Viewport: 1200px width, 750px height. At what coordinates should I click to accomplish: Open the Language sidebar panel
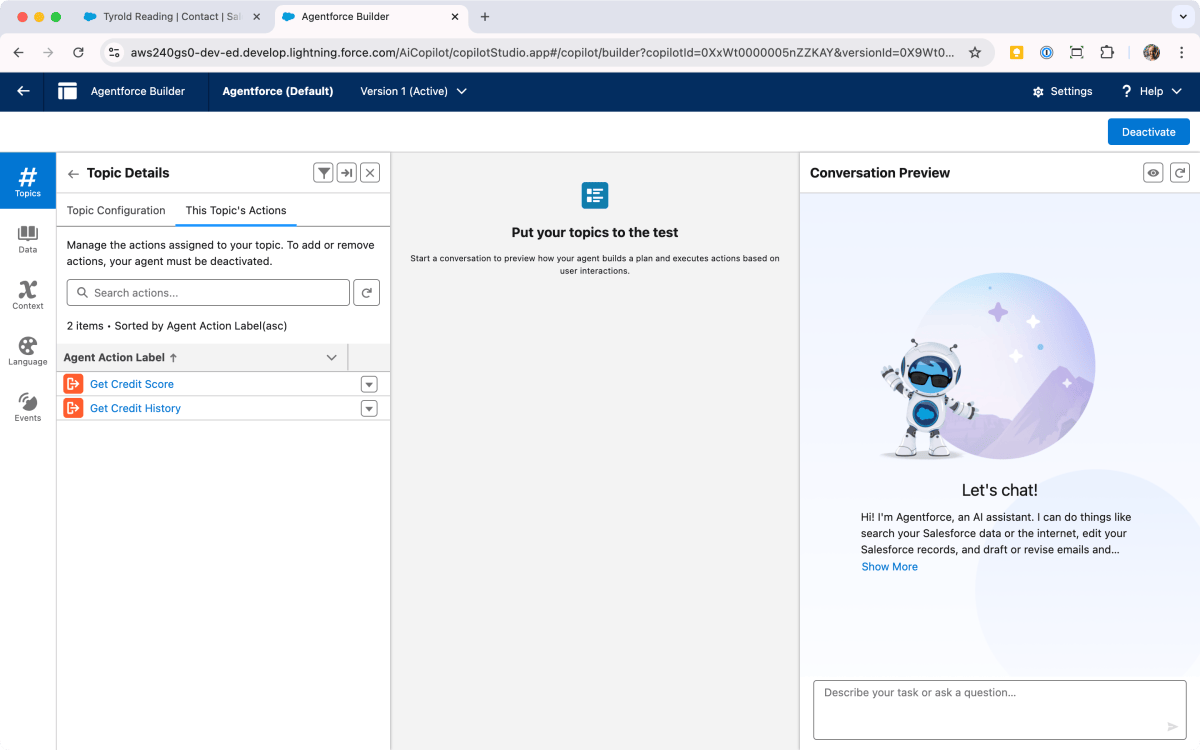(28, 351)
